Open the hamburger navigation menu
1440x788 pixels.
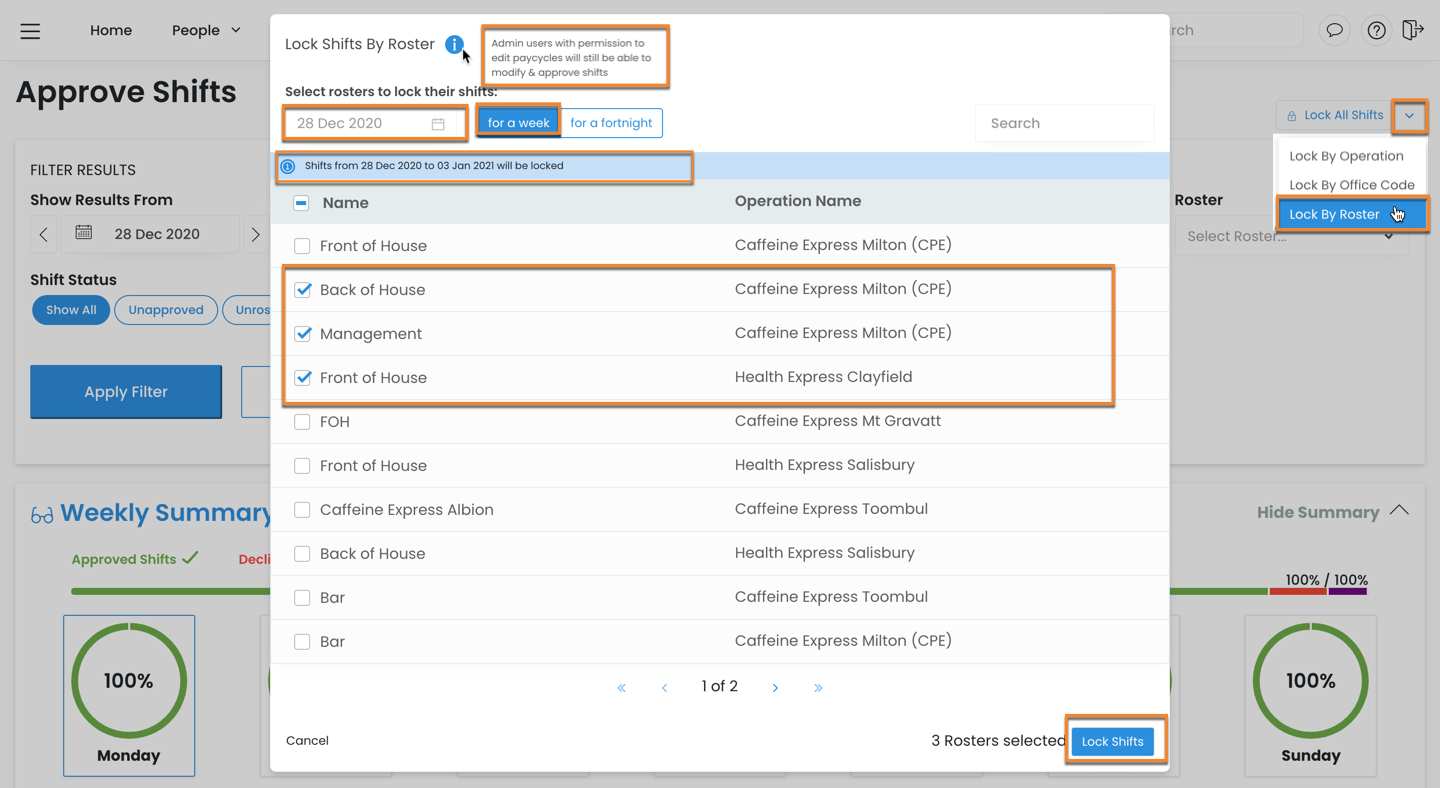pos(31,31)
